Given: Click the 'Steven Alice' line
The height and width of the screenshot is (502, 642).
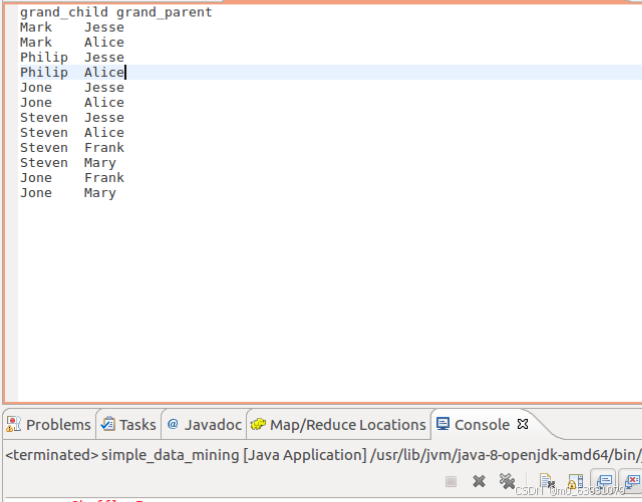Looking at the screenshot, I should 72,133.
